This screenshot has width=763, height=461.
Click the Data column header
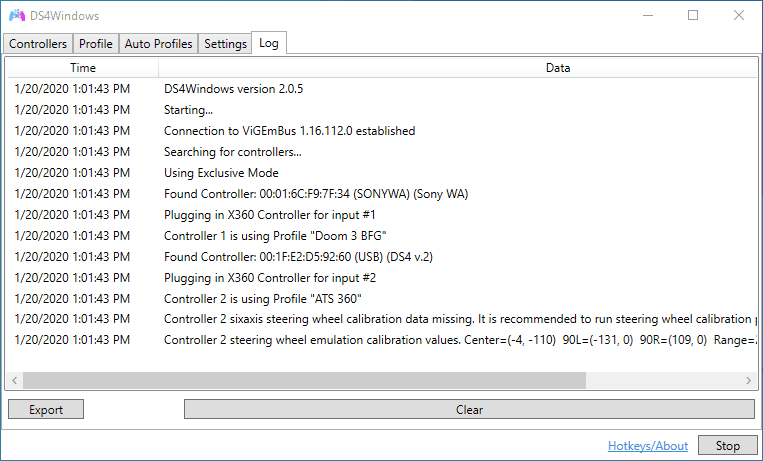pos(558,68)
